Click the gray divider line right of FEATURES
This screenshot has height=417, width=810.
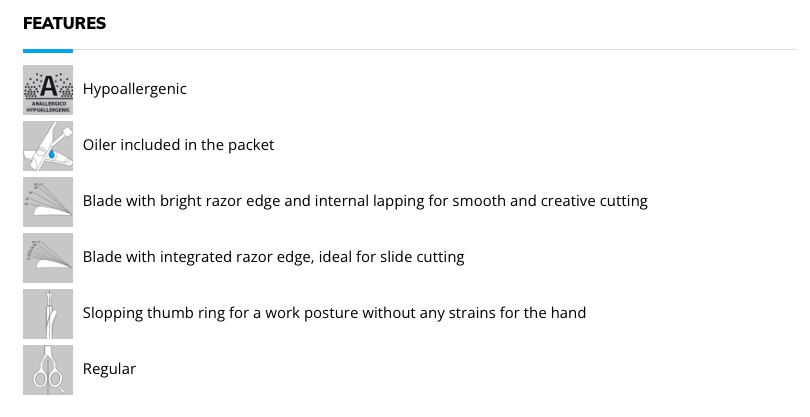435,50
